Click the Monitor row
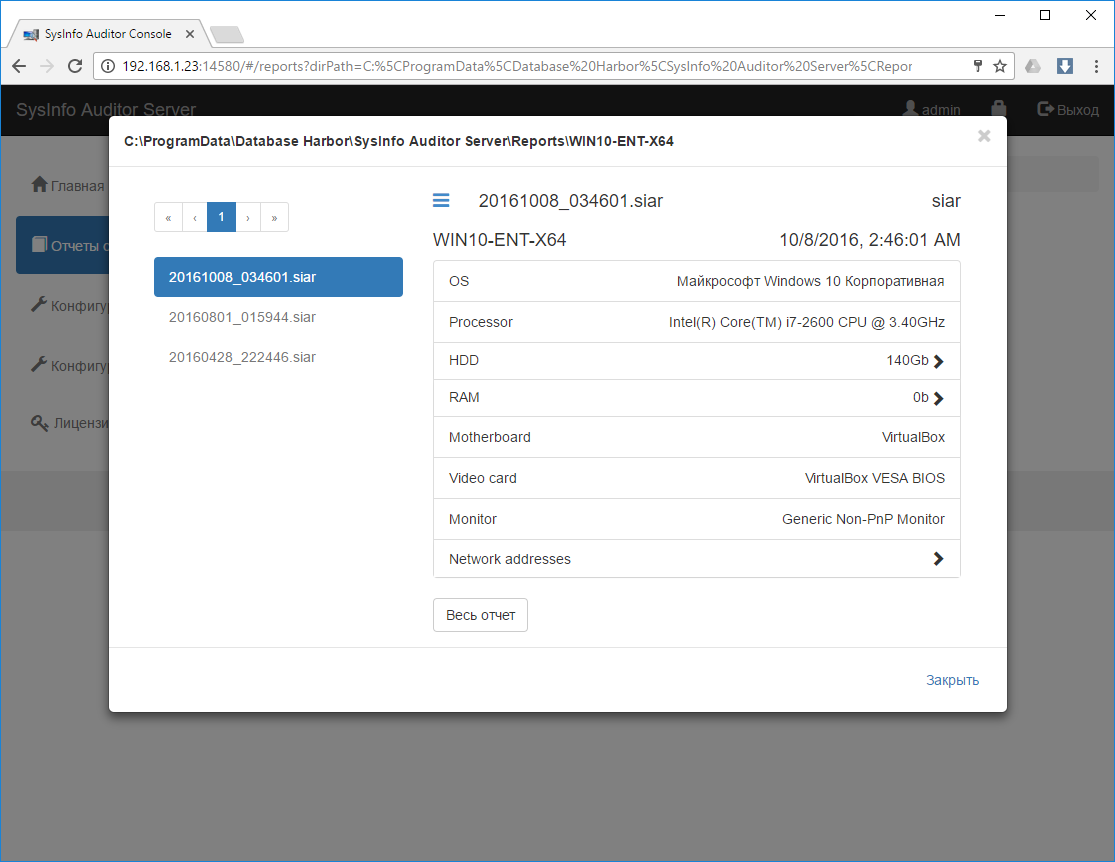 point(696,519)
